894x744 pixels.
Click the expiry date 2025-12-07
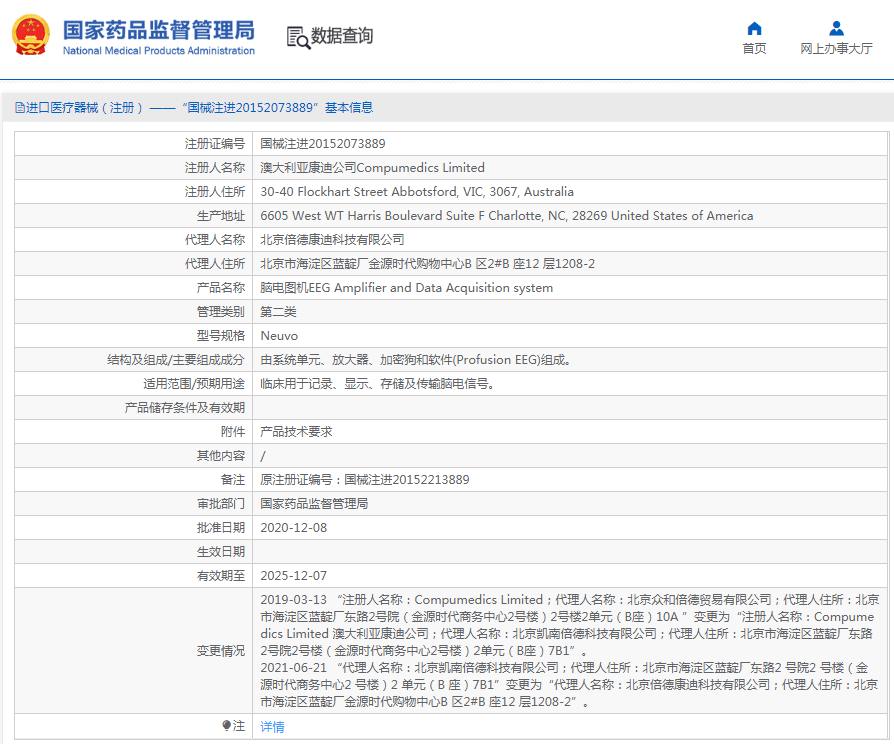point(293,576)
